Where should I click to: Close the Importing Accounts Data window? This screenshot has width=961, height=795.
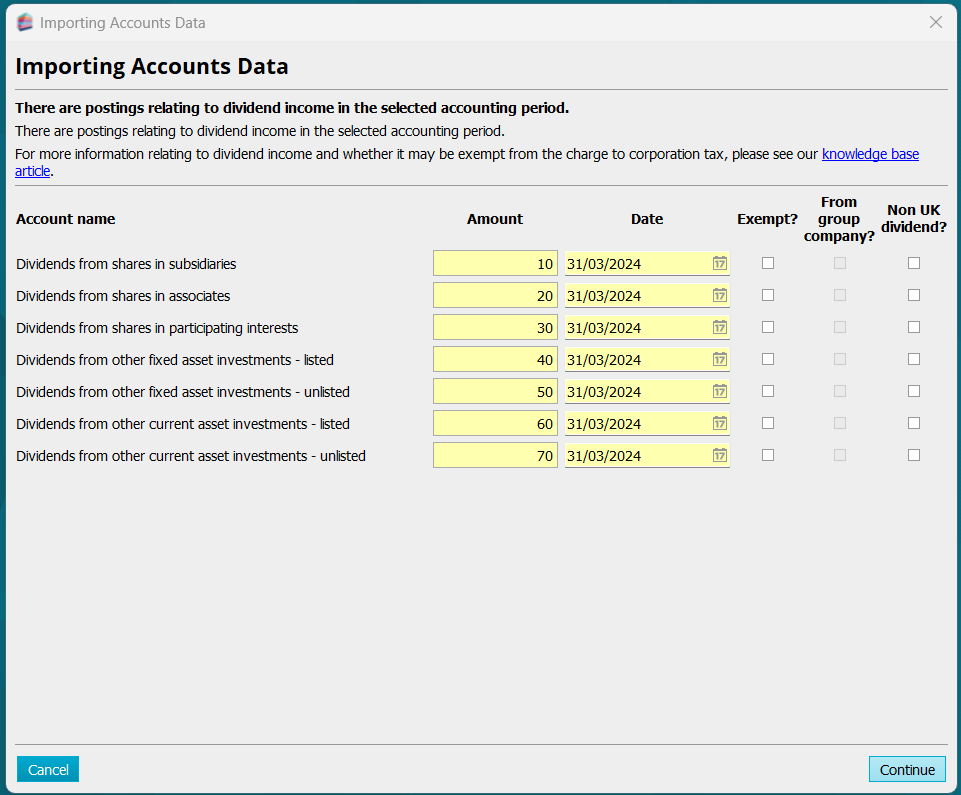point(936,22)
